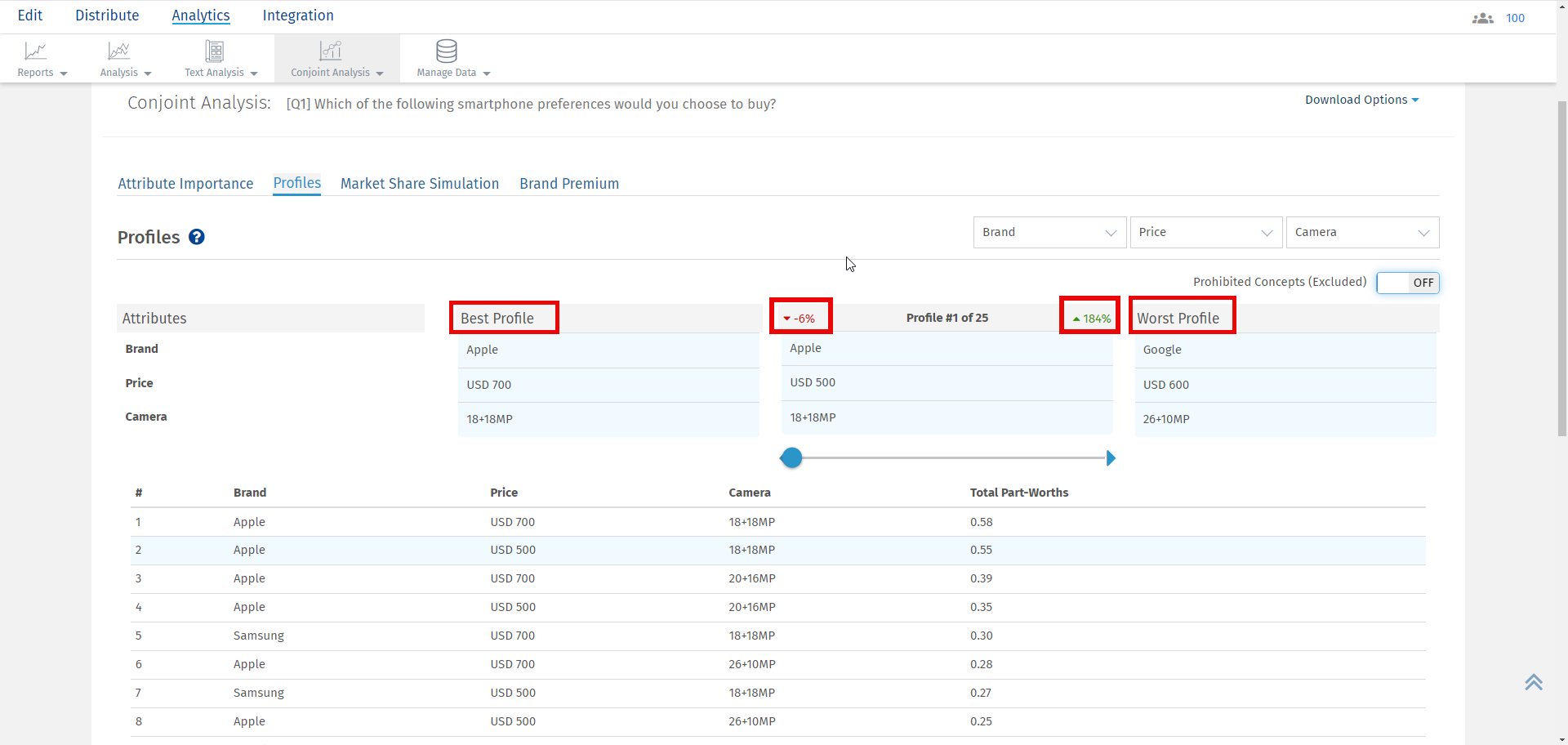Open the Market Share Simulation tab

point(419,184)
